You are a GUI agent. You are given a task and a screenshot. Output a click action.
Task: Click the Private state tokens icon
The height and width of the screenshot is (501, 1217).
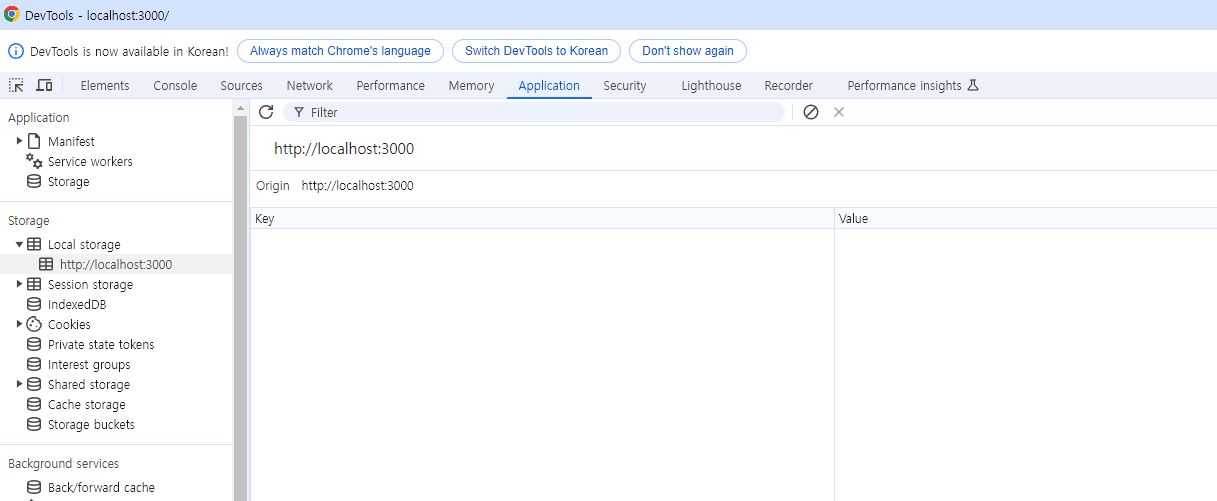coord(34,344)
